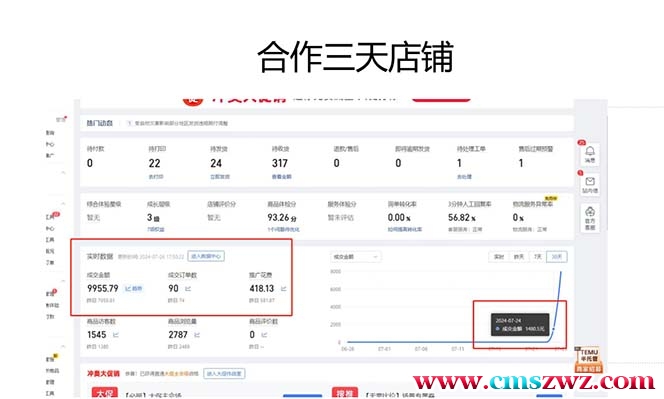Open optimization link under 商品体验分 93.26
The image size is (664, 399).
click(283, 229)
